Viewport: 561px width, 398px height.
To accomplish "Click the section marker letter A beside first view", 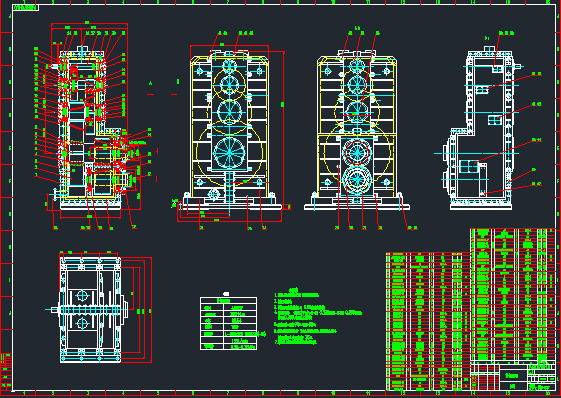I will (151, 83).
